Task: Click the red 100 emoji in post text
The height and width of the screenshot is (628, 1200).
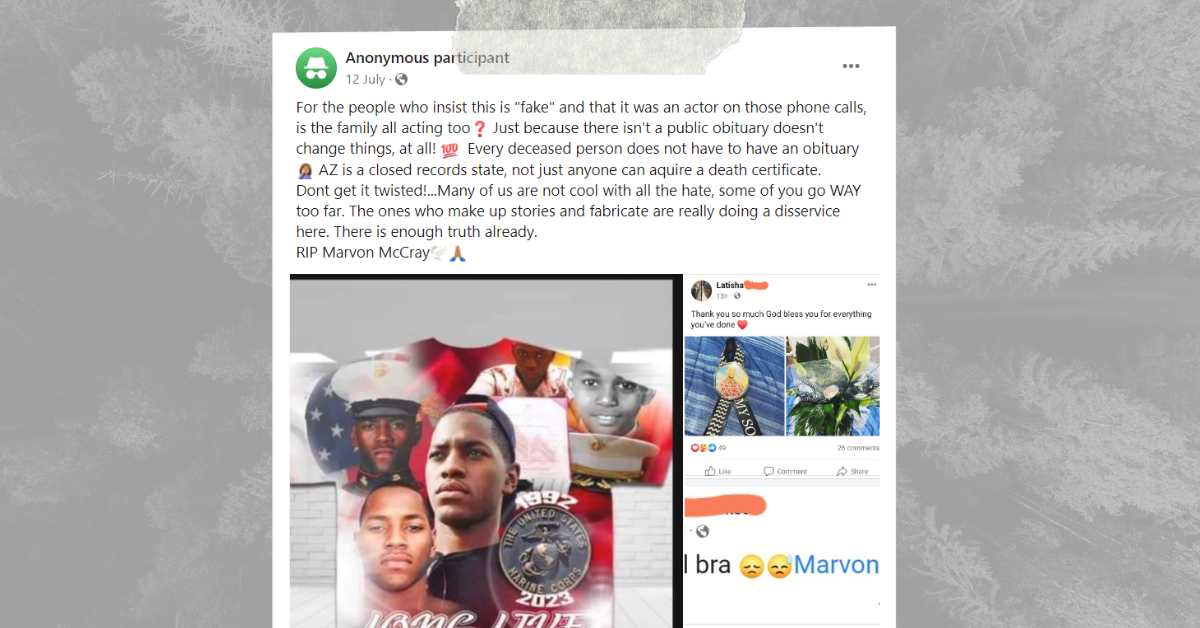Action: pos(449,149)
